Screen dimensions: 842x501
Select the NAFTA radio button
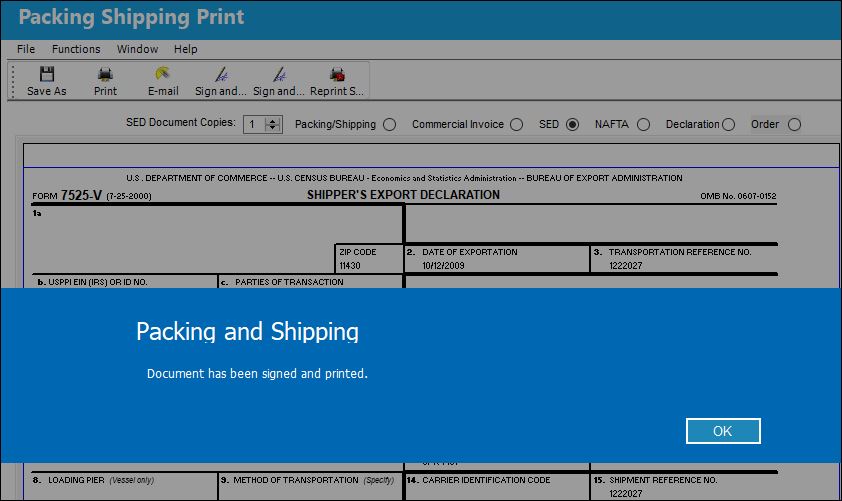click(x=643, y=125)
